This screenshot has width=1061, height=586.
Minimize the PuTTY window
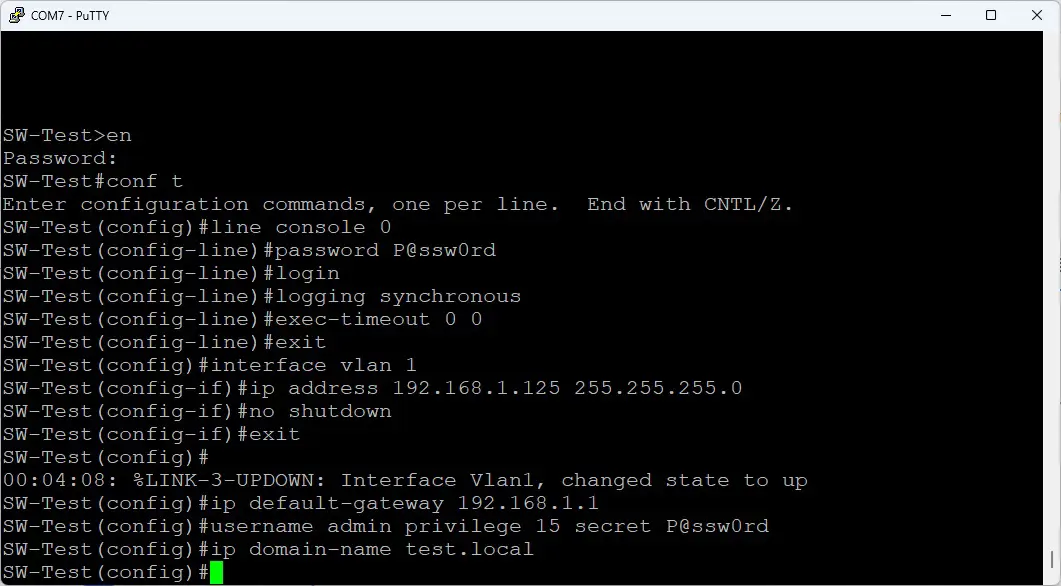(944, 15)
